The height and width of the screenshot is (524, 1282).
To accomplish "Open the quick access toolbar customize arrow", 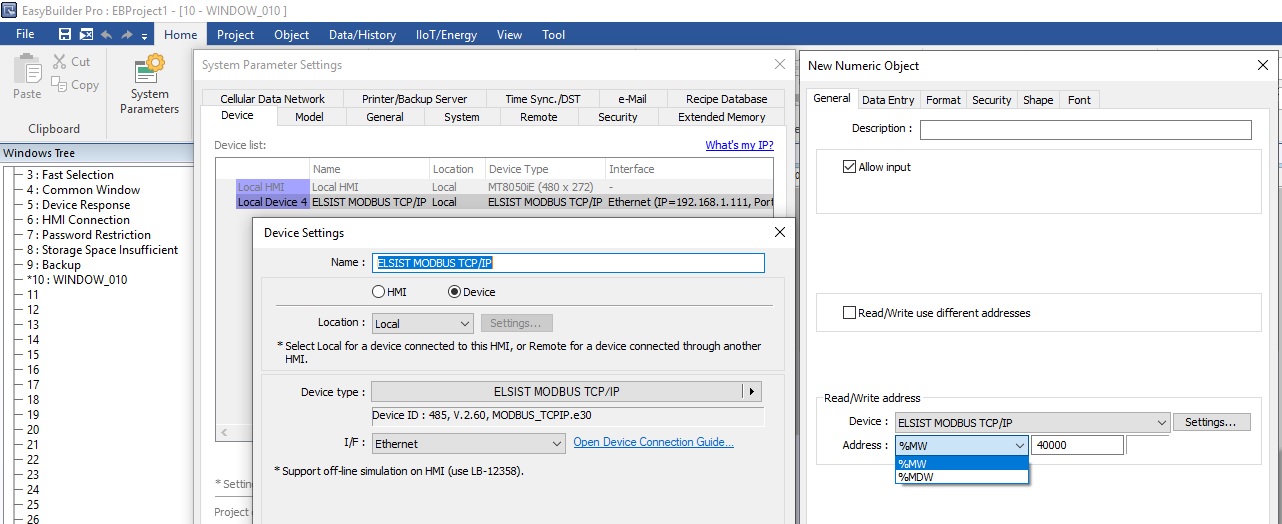I will point(145,35).
